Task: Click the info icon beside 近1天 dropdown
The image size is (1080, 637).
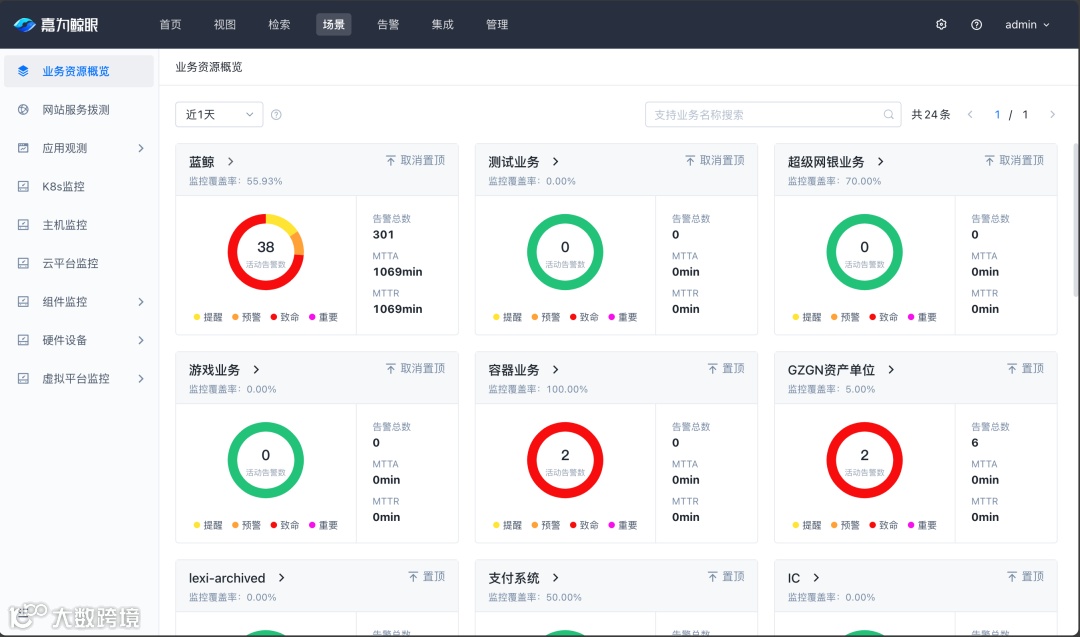Action: (276, 115)
